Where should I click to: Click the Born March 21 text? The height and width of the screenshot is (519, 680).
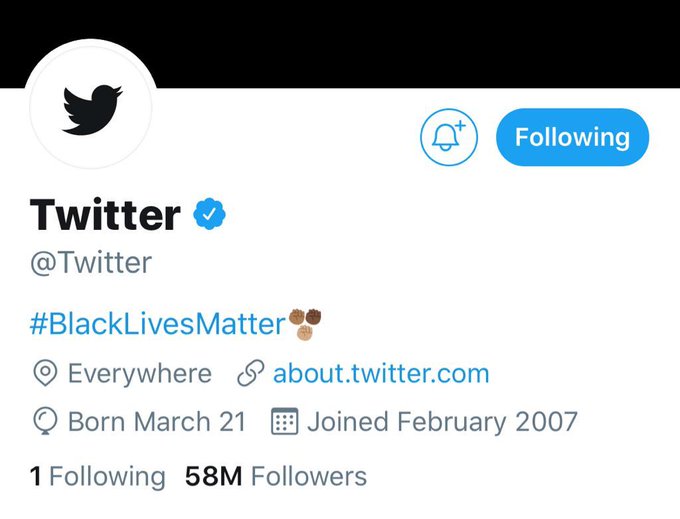(x=157, y=421)
